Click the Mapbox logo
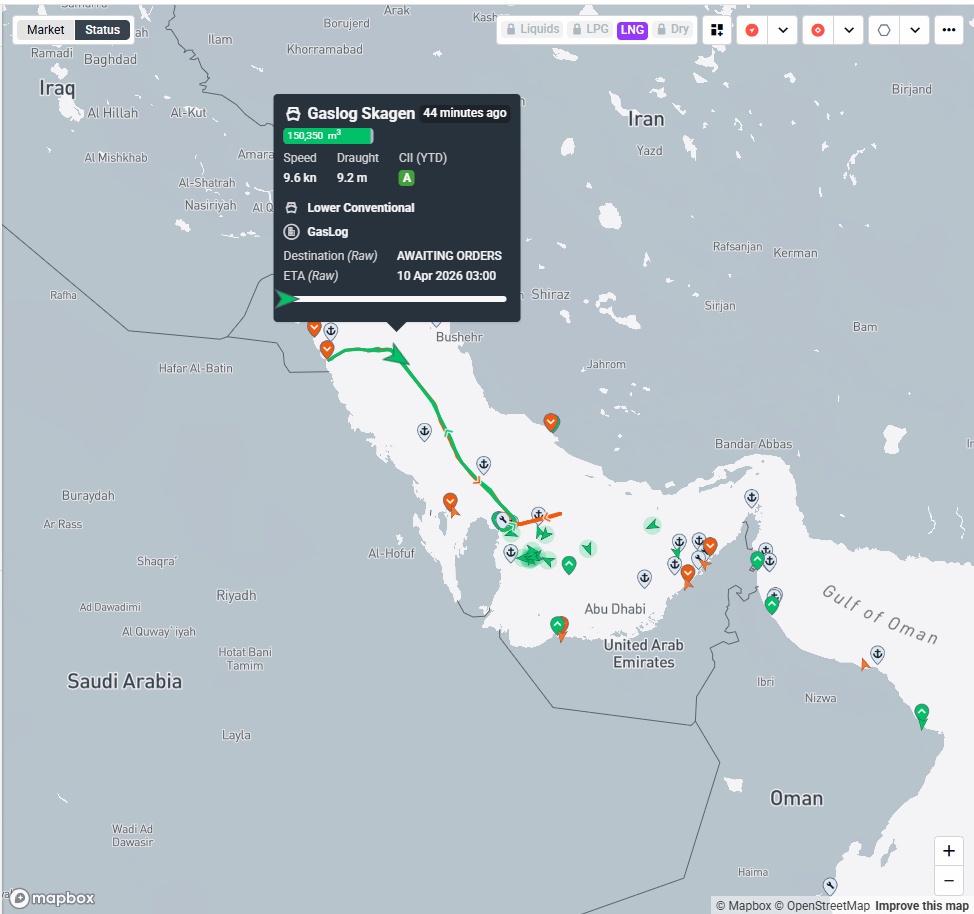Image resolution: width=974 pixels, height=914 pixels. tap(53, 898)
